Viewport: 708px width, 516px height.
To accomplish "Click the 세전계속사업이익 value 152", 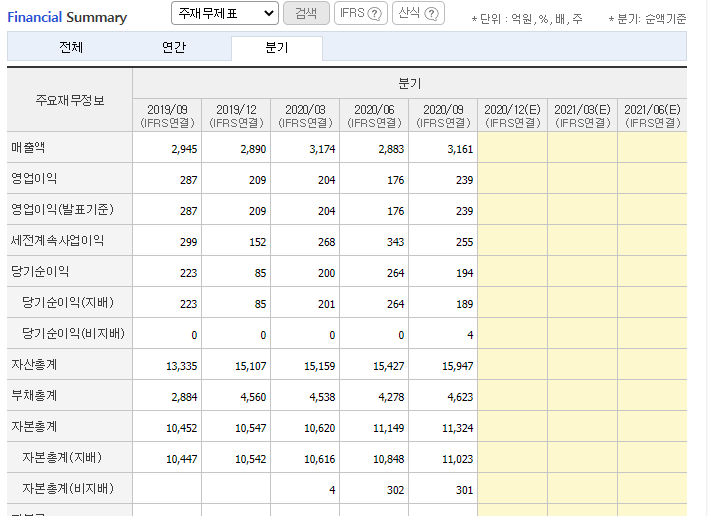I will (x=257, y=242).
